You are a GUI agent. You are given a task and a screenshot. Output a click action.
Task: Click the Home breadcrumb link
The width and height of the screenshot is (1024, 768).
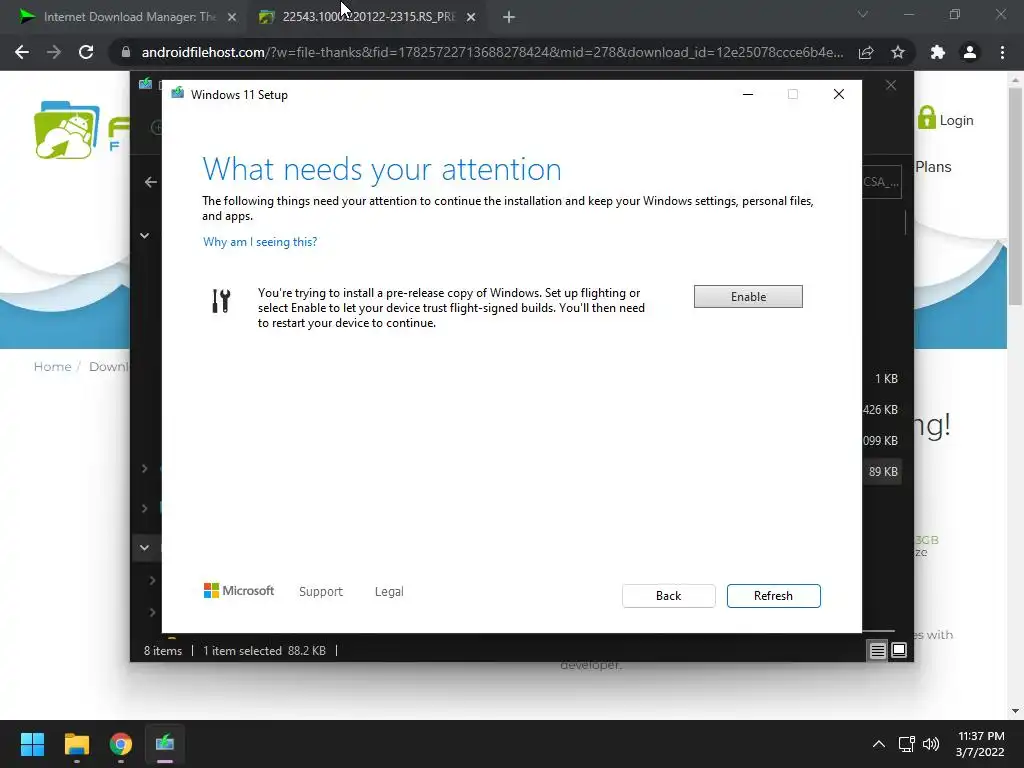(x=52, y=366)
